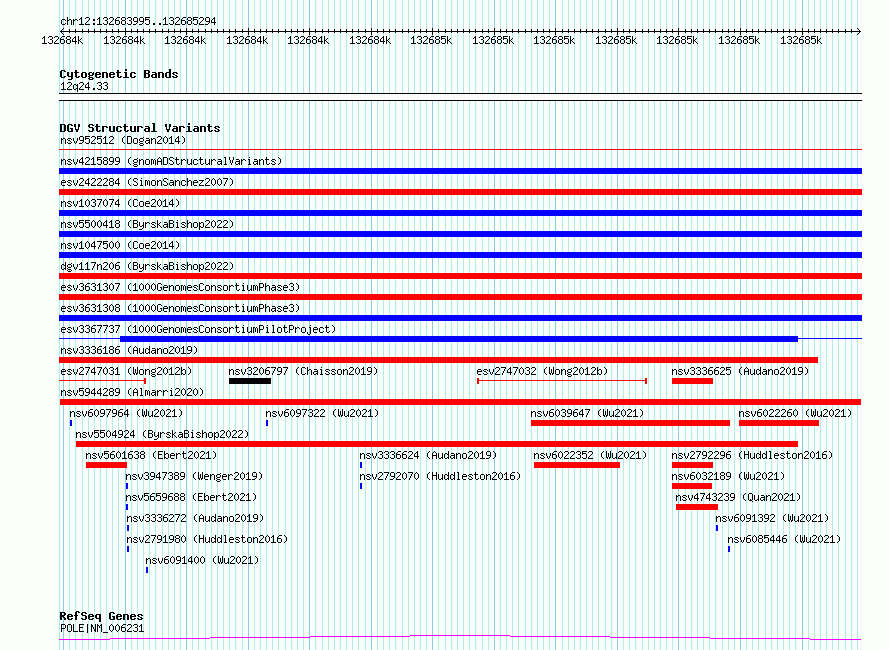
Task: Select the nsv3336625 short red bar
Action: pyautogui.click(x=692, y=381)
